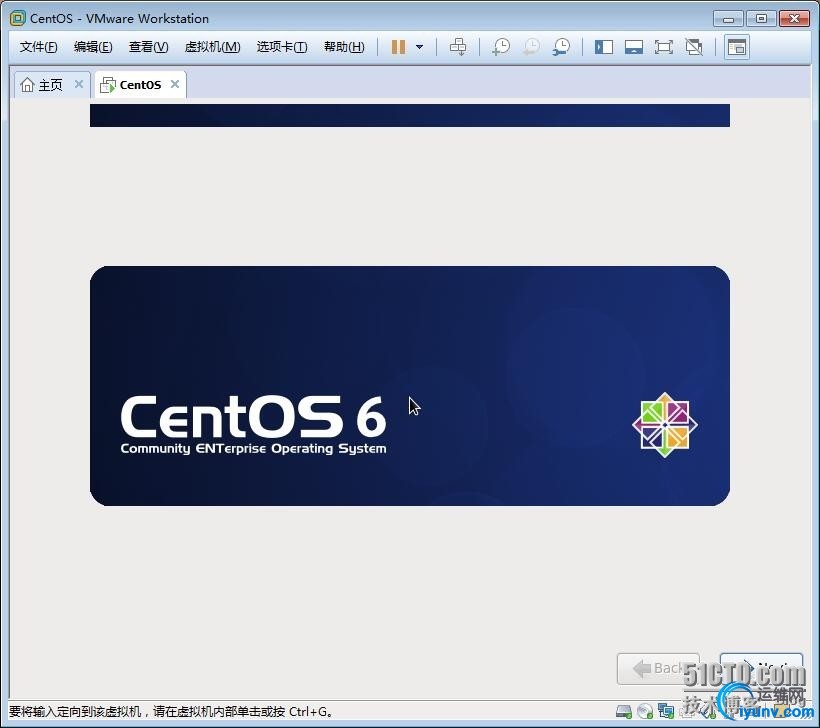Viewport: 820px width, 728px height.
Task: Click the Pause virtual machine icon
Action: click(x=398, y=47)
